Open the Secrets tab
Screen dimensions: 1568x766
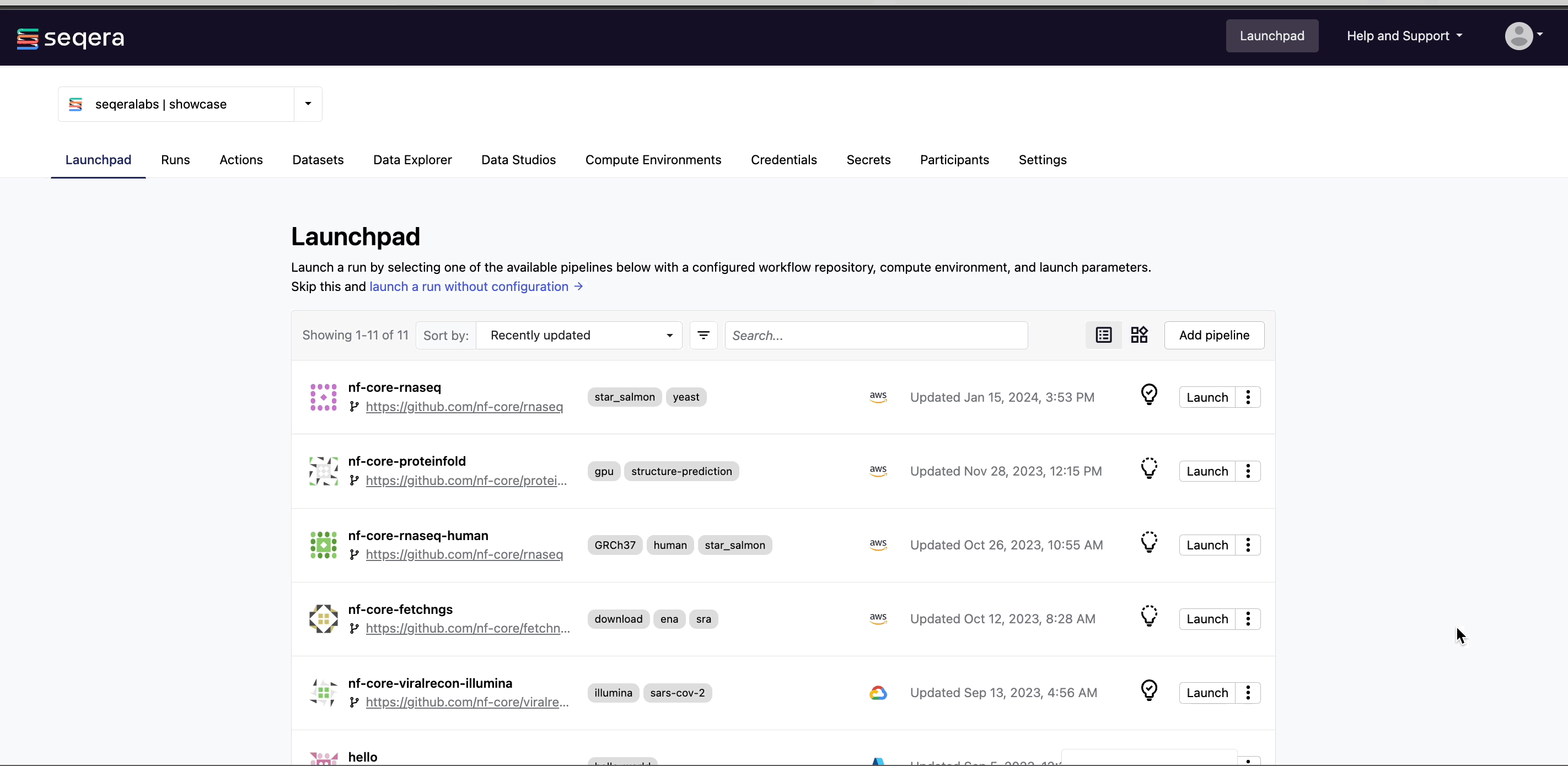tap(868, 159)
